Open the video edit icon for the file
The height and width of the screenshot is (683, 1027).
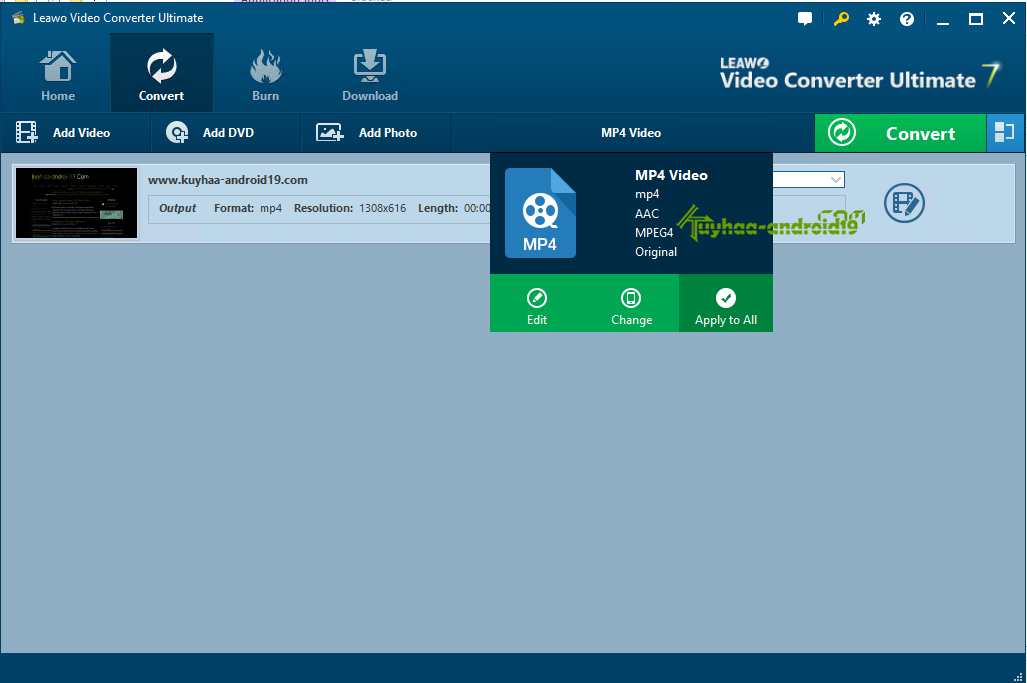904,203
